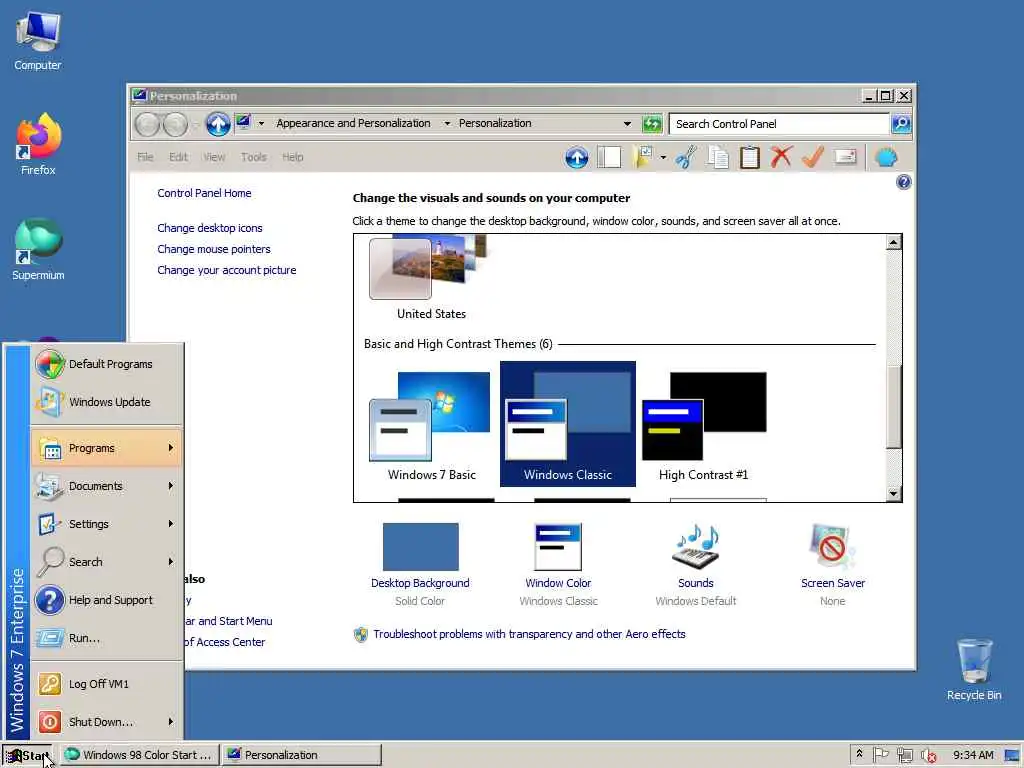The height and width of the screenshot is (768, 1024).
Task: Select the High Contrast #1 theme
Action: tap(704, 424)
